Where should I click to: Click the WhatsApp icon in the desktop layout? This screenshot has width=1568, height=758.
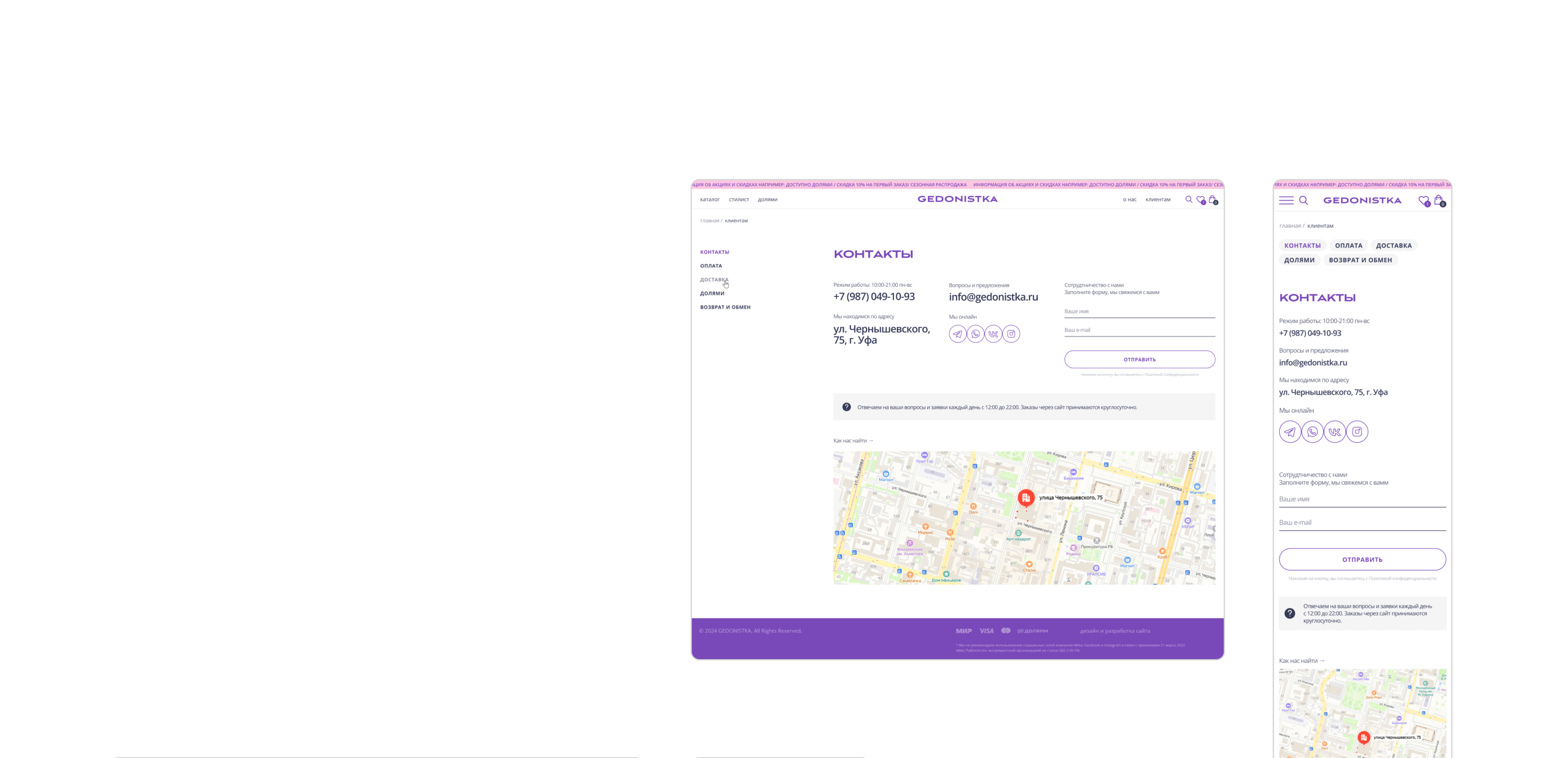tap(975, 333)
